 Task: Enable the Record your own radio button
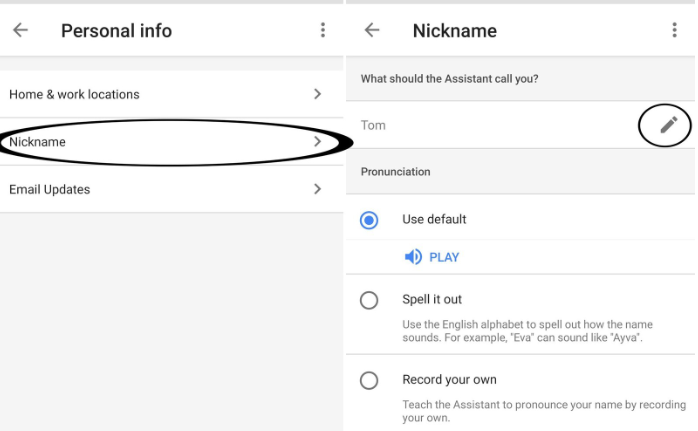(x=369, y=380)
